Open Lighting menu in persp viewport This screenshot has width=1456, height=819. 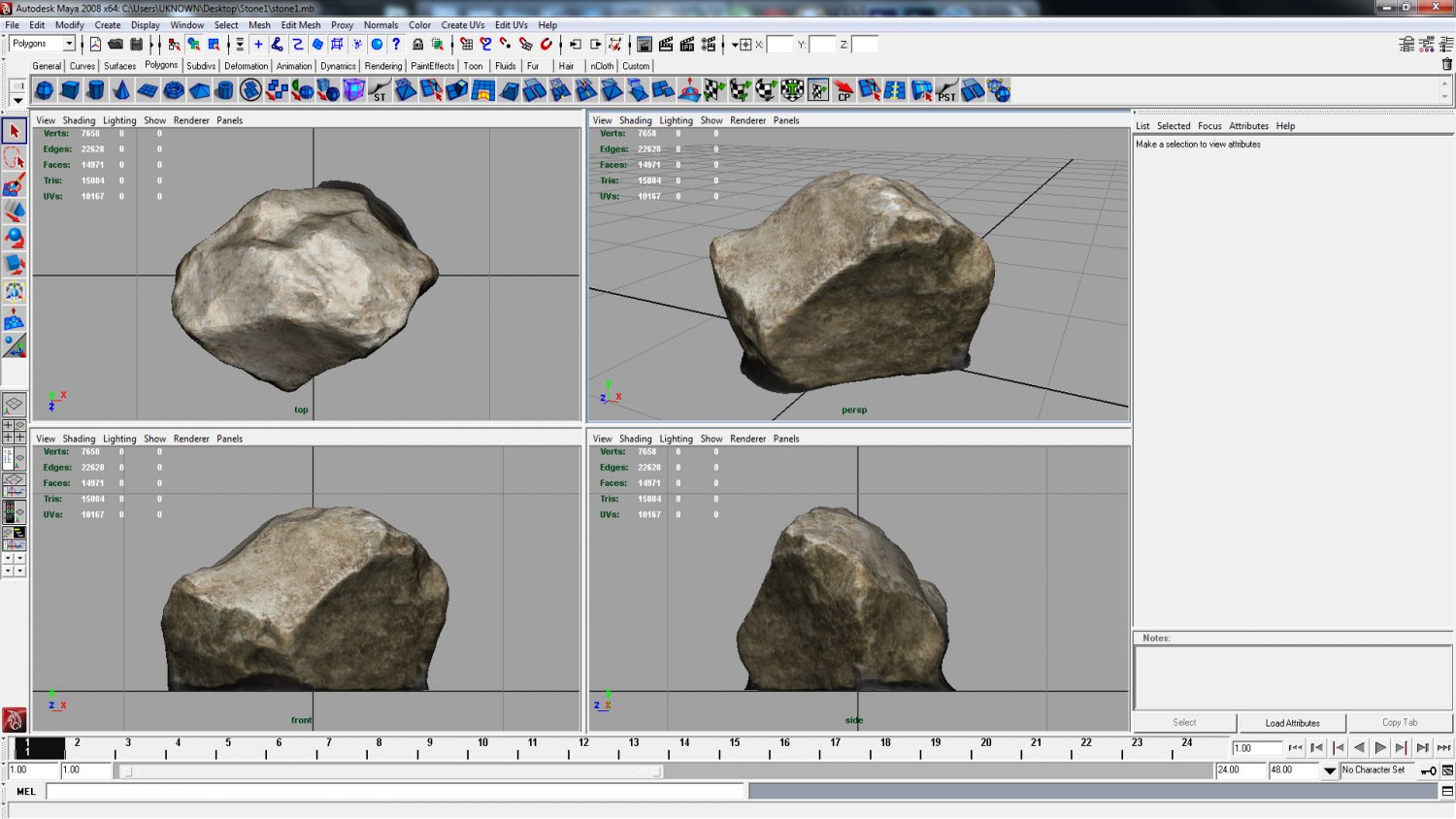pos(676,120)
